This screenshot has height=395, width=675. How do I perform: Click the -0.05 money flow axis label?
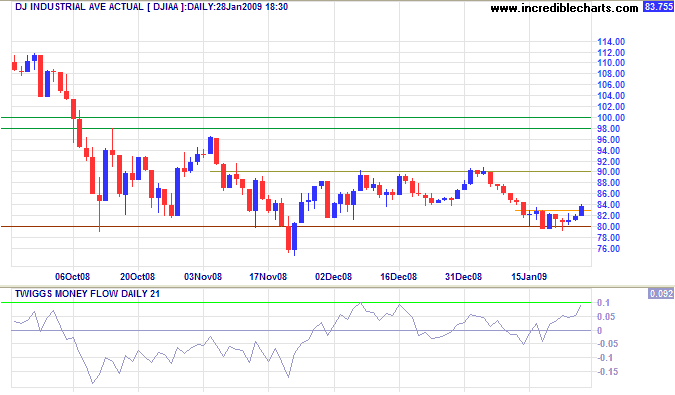607,344
